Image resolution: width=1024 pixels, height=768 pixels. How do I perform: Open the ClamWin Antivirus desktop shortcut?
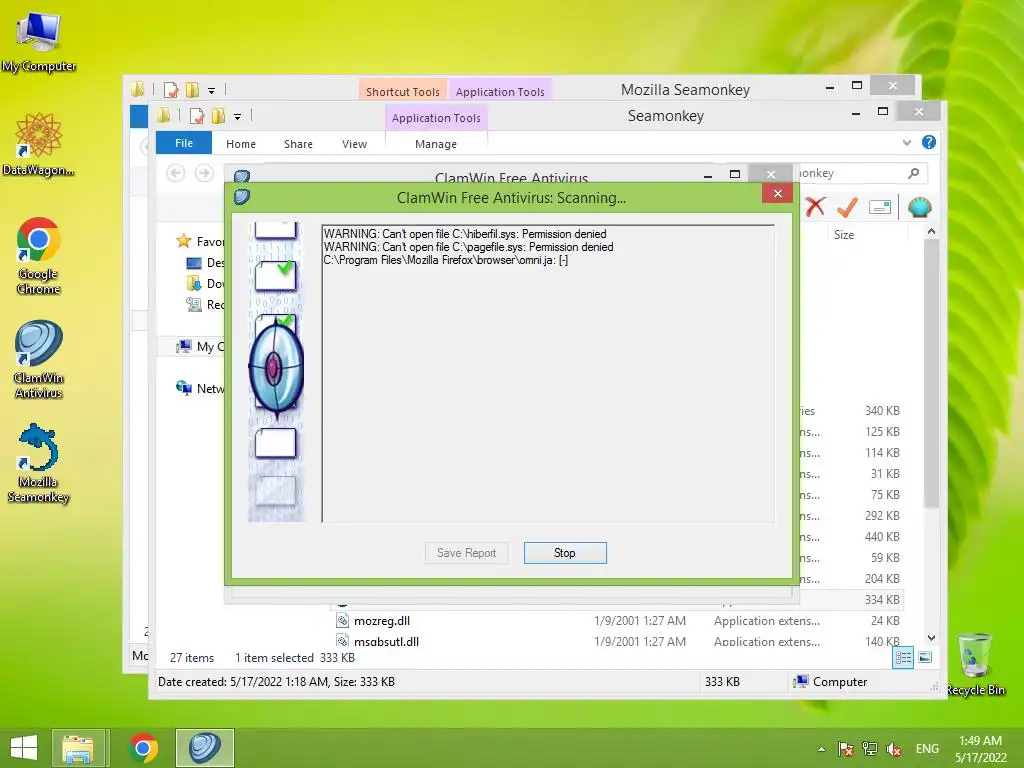(x=39, y=359)
